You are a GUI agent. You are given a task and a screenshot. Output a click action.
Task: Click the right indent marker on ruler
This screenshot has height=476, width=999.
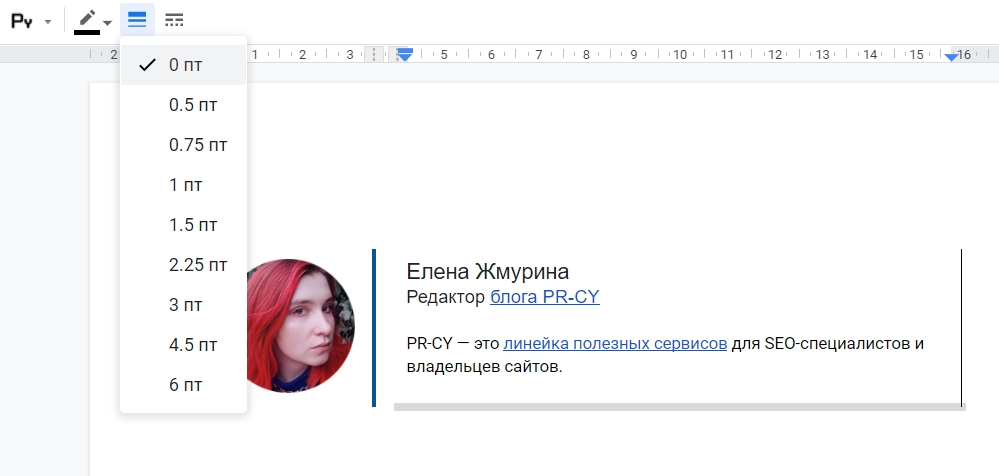tap(951, 57)
